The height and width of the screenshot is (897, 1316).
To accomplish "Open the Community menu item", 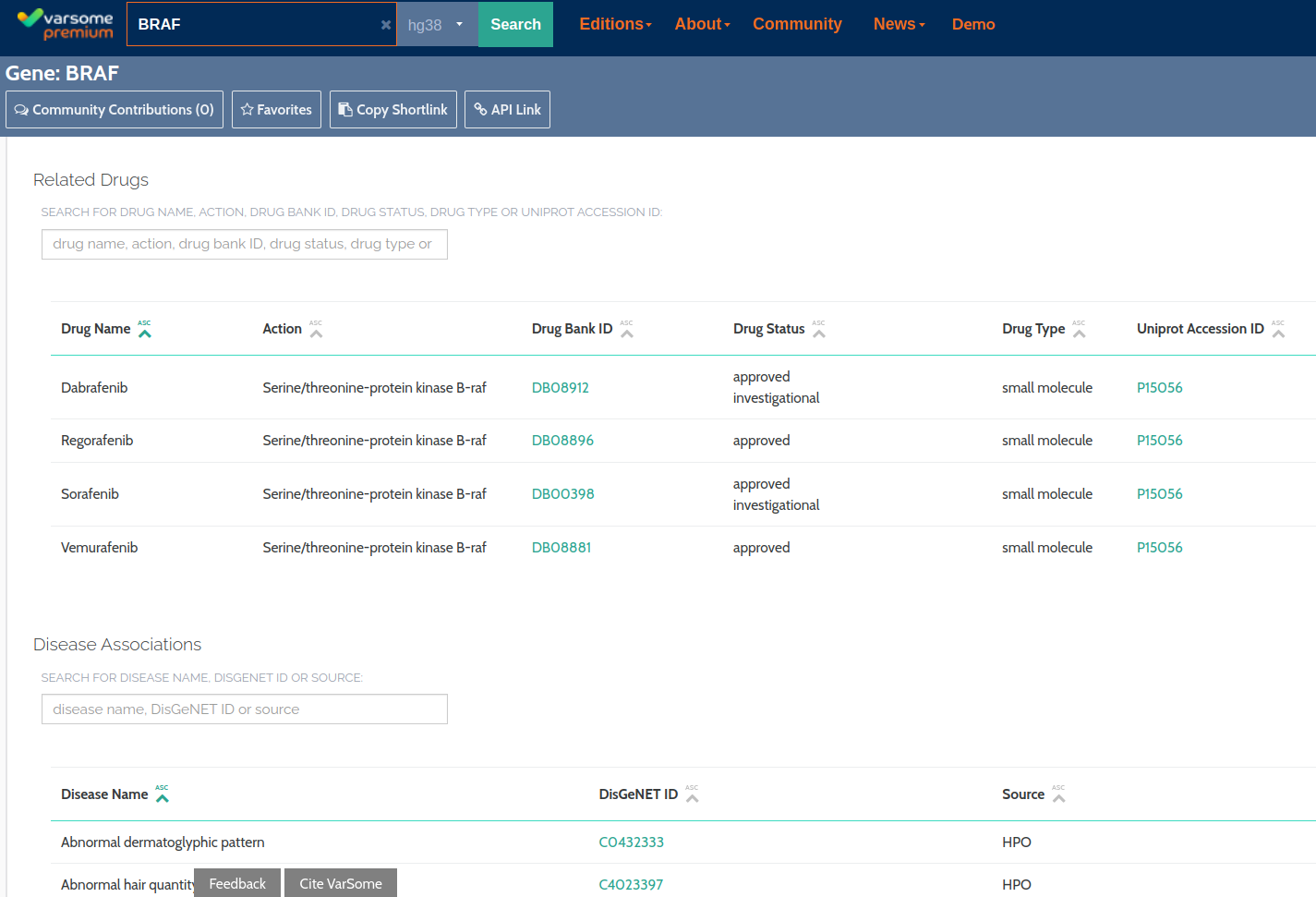I will tap(797, 25).
